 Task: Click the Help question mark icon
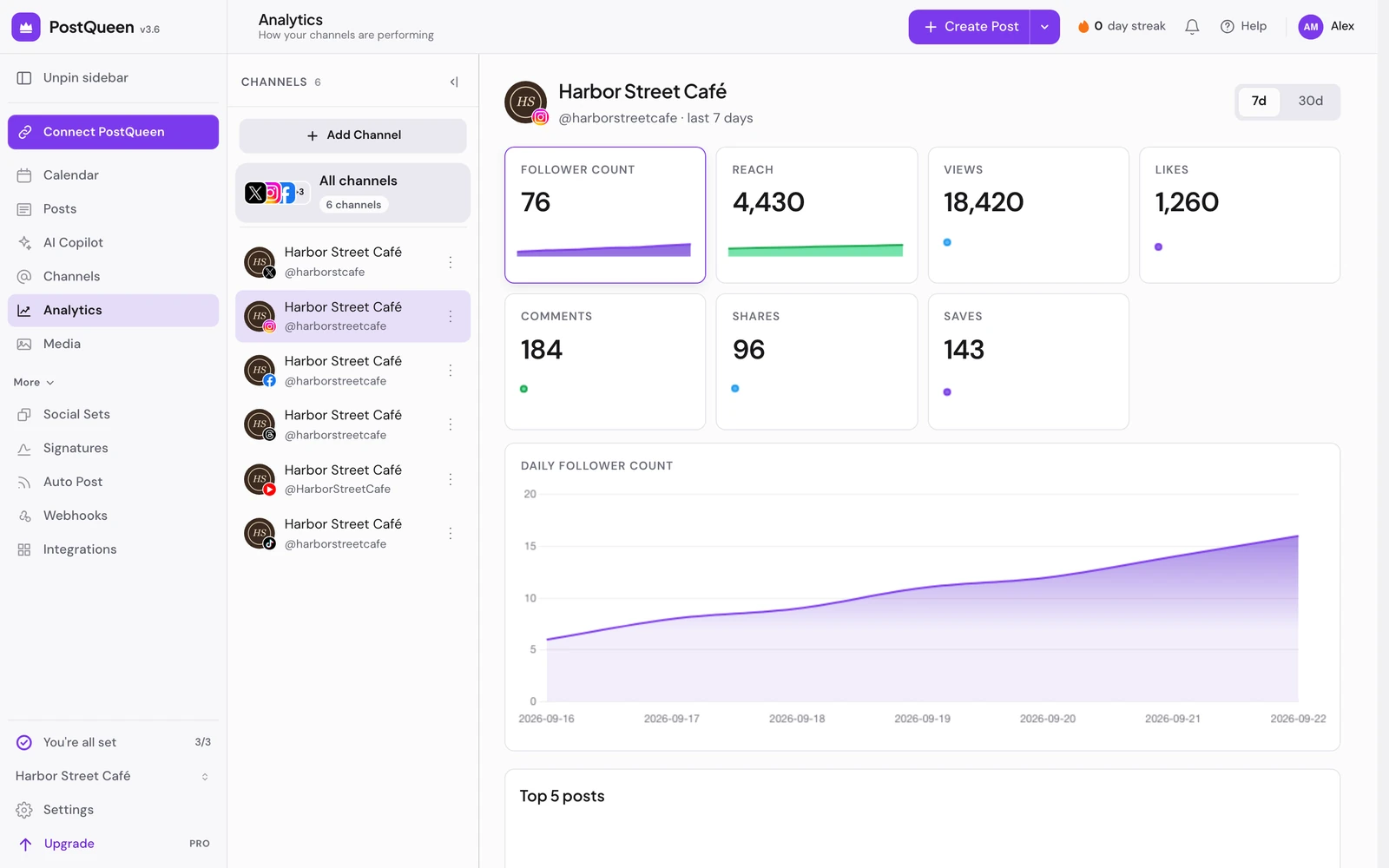point(1228,27)
